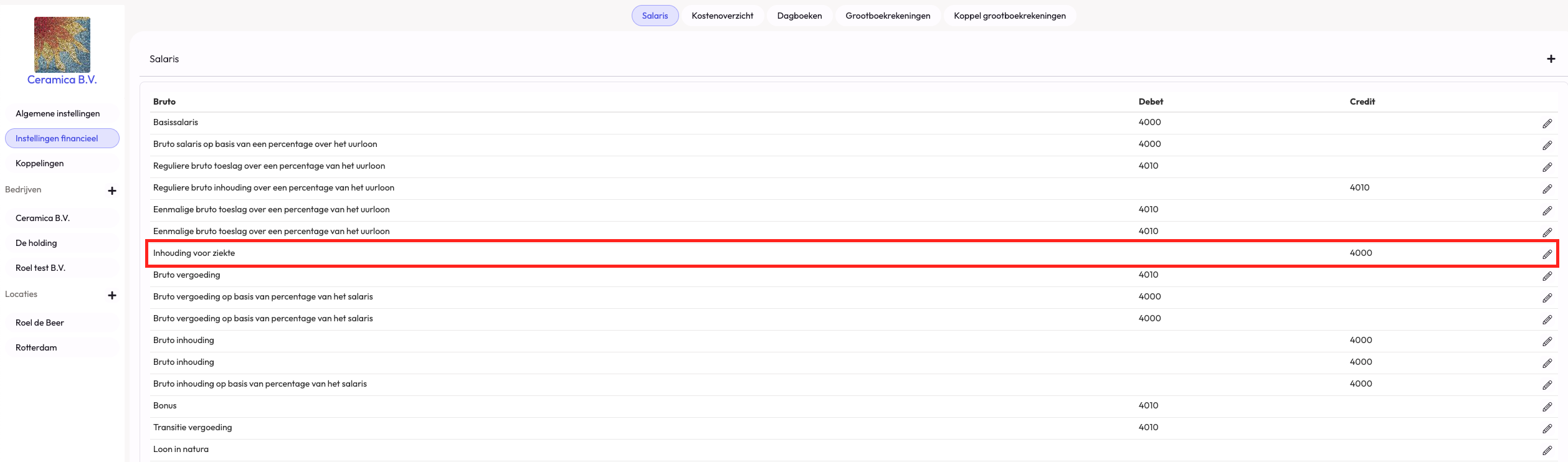Viewport: 1568px width, 462px height.
Task: Go to the Dagboeken tab
Action: click(x=799, y=16)
